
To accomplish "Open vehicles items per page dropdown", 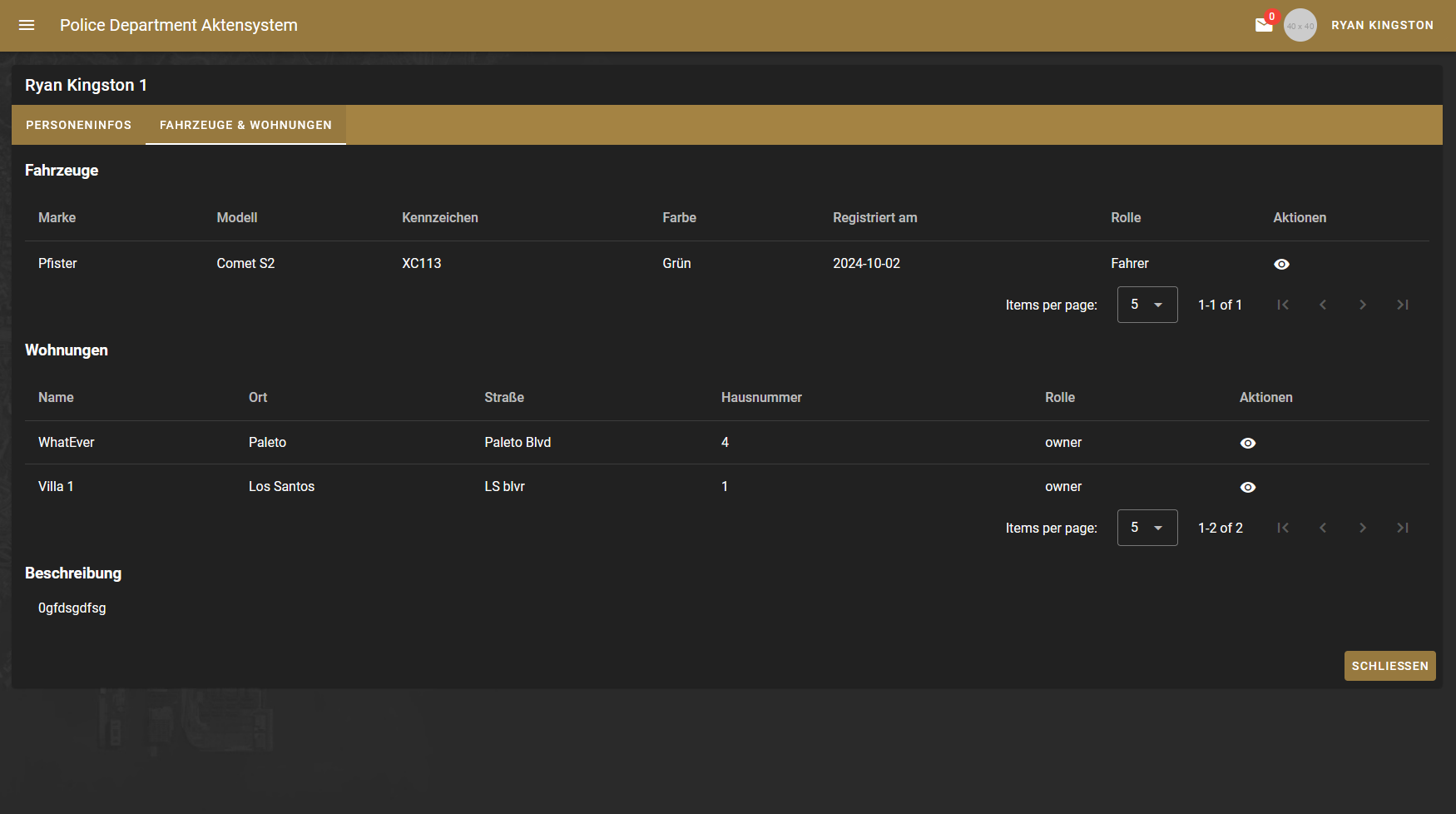I will [1147, 305].
